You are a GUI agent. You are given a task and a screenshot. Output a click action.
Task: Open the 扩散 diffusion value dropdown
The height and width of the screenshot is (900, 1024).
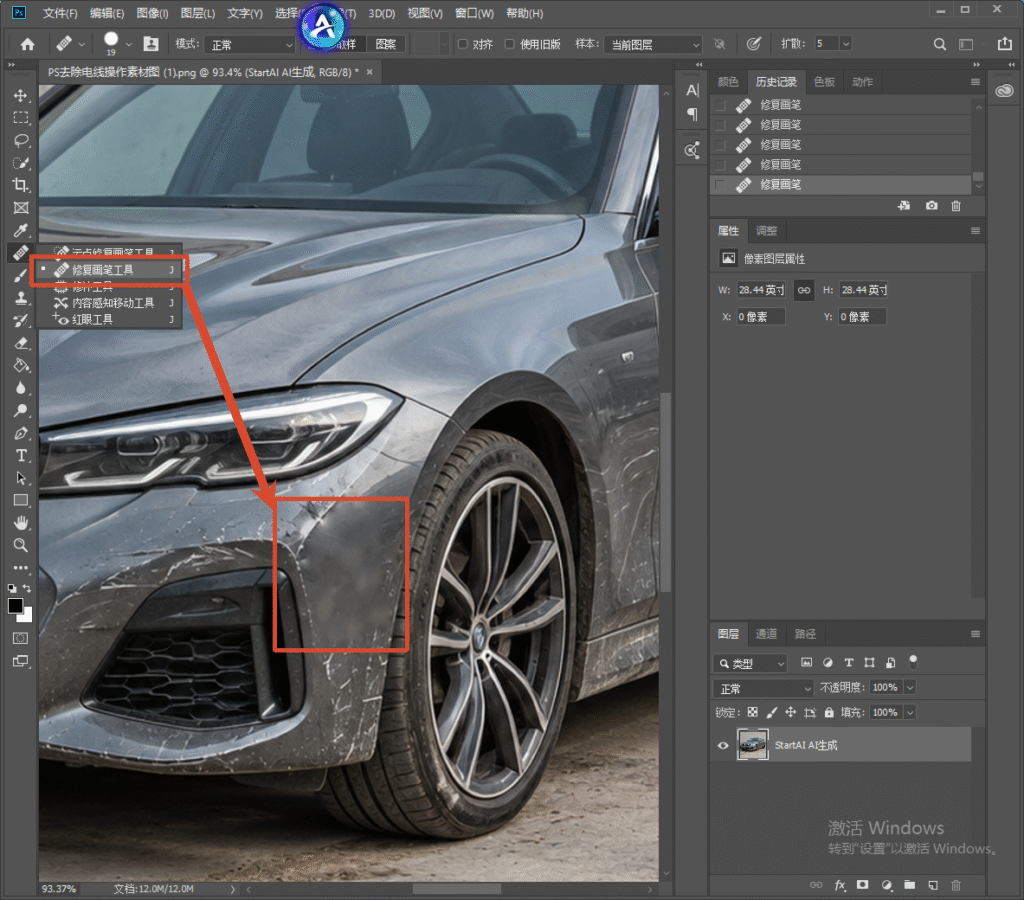click(x=846, y=44)
